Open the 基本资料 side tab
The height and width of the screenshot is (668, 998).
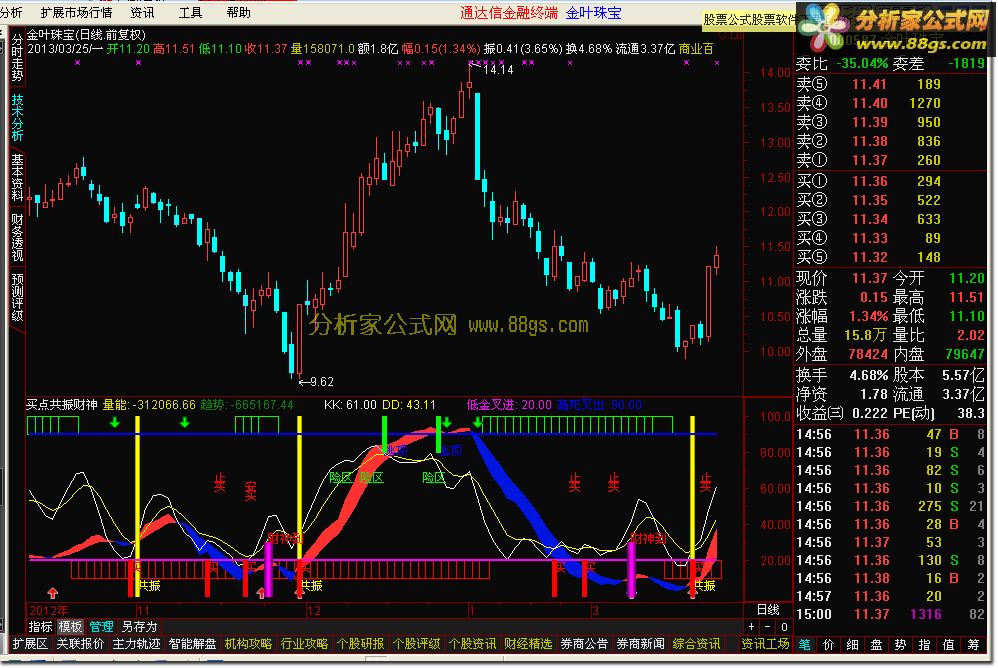(x=17, y=177)
